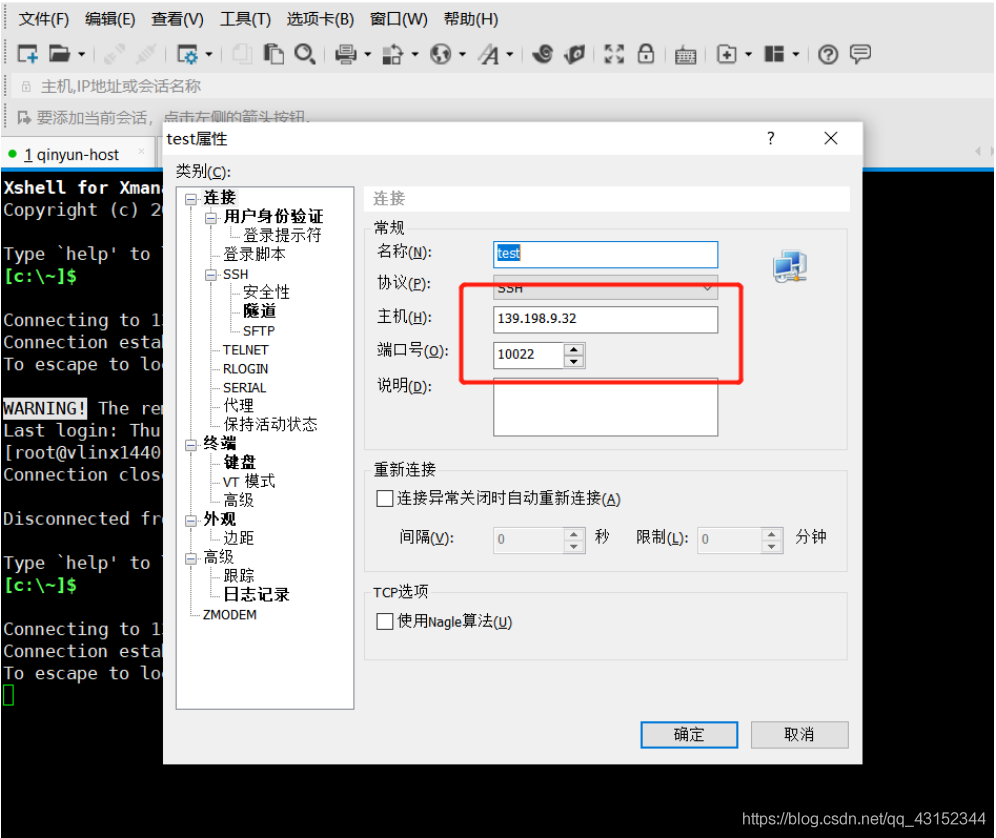Click the Find magnifier toolbar icon
This screenshot has height=838, width=996.
click(305, 55)
